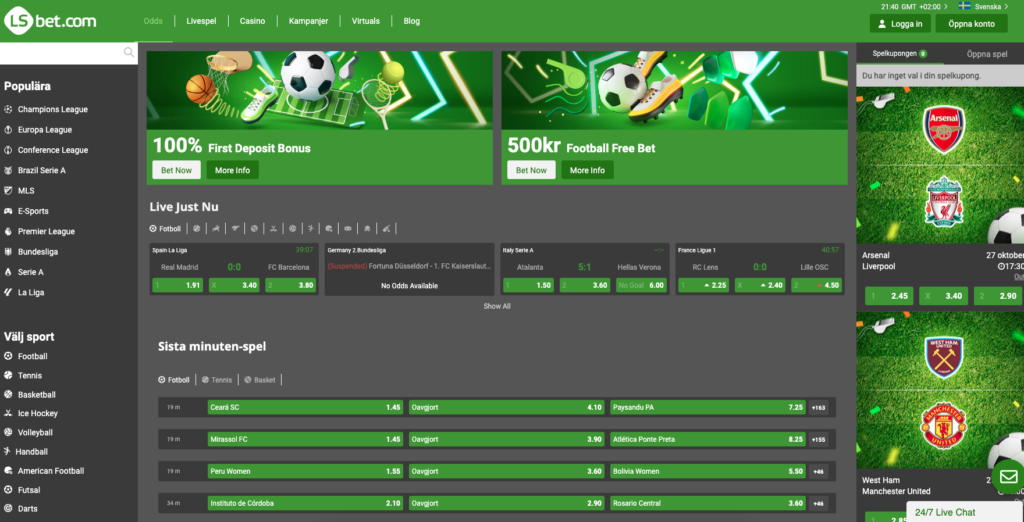The image size is (1024, 522).
Task: Open the Kampanjer menu item
Action: pos(307,21)
